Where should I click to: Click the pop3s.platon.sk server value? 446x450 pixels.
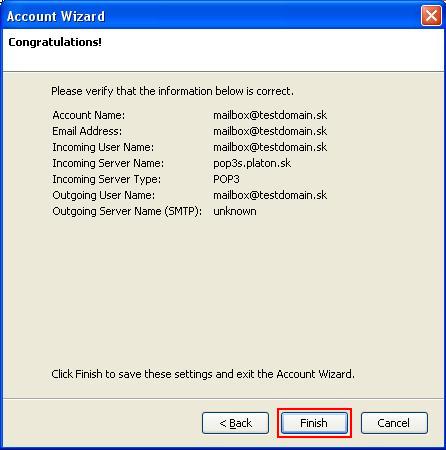click(x=252, y=163)
